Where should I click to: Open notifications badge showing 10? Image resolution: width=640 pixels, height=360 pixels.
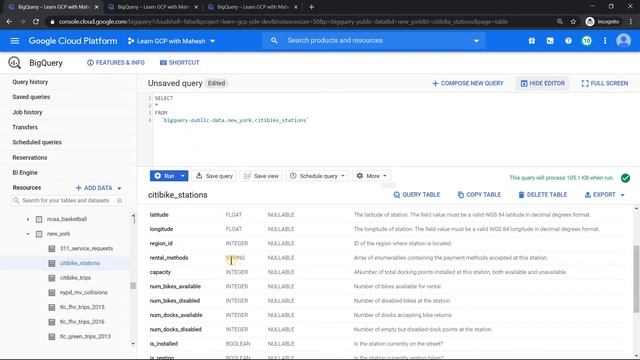pos(587,41)
